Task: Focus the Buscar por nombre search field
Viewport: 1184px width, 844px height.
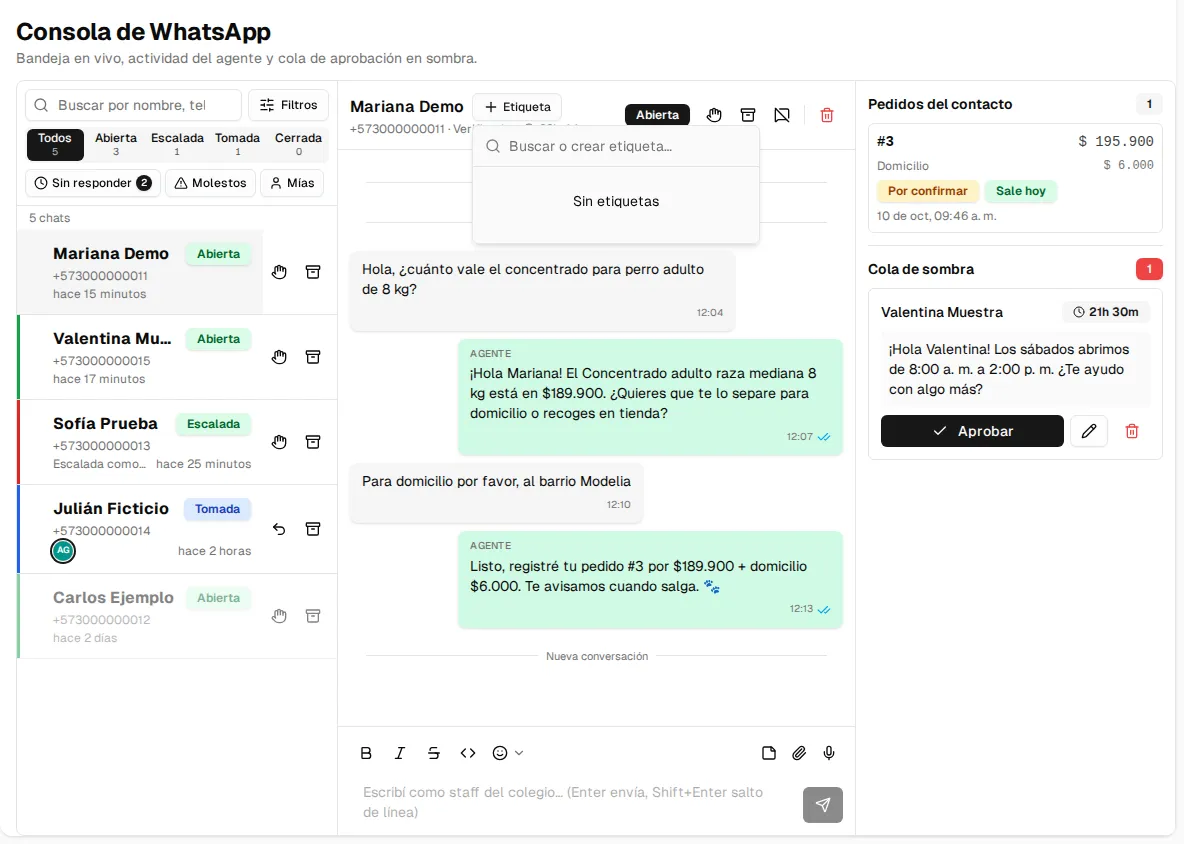Action: coord(134,105)
